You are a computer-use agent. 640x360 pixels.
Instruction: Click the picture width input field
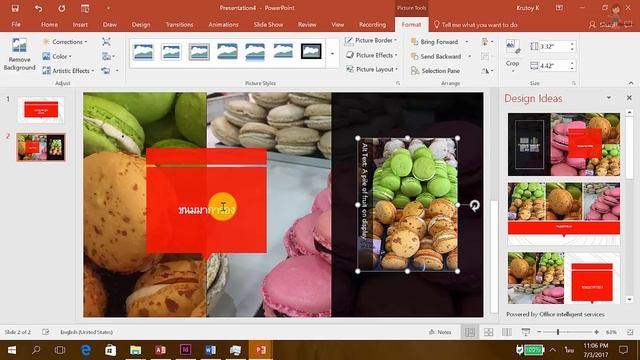click(554, 65)
